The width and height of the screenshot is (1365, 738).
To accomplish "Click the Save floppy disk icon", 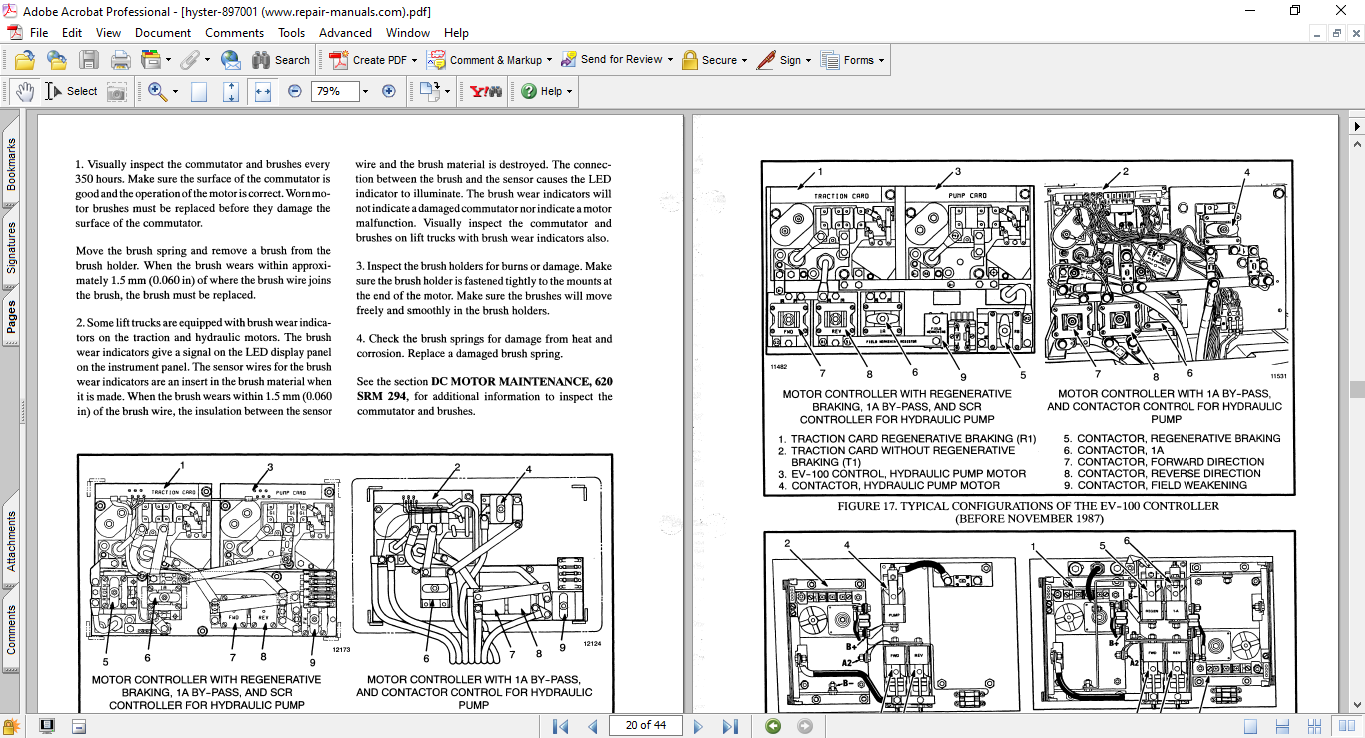I will 89,60.
